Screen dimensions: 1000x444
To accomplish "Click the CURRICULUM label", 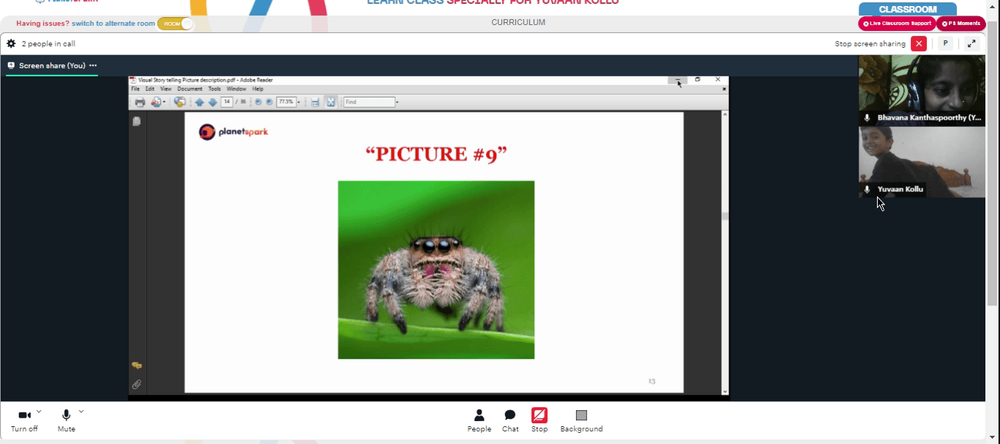I will point(518,22).
